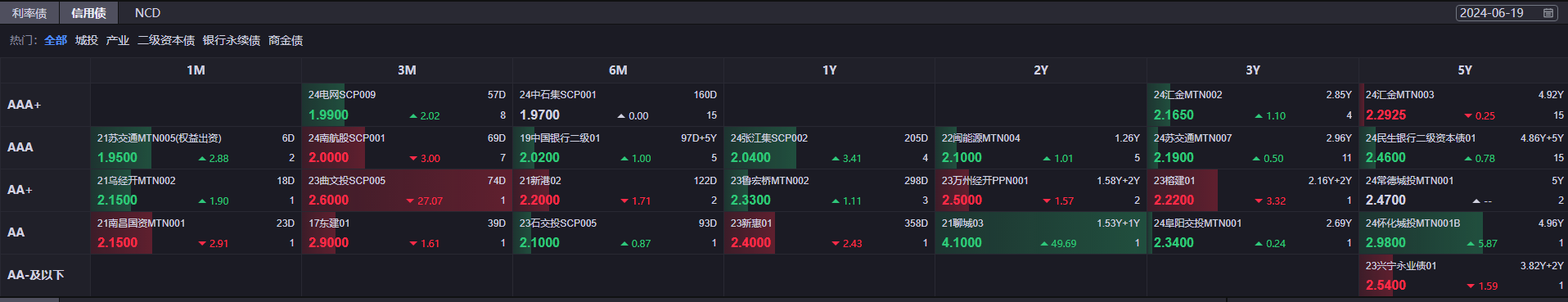Open bond 24张江集SCP002

[x=769, y=138]
